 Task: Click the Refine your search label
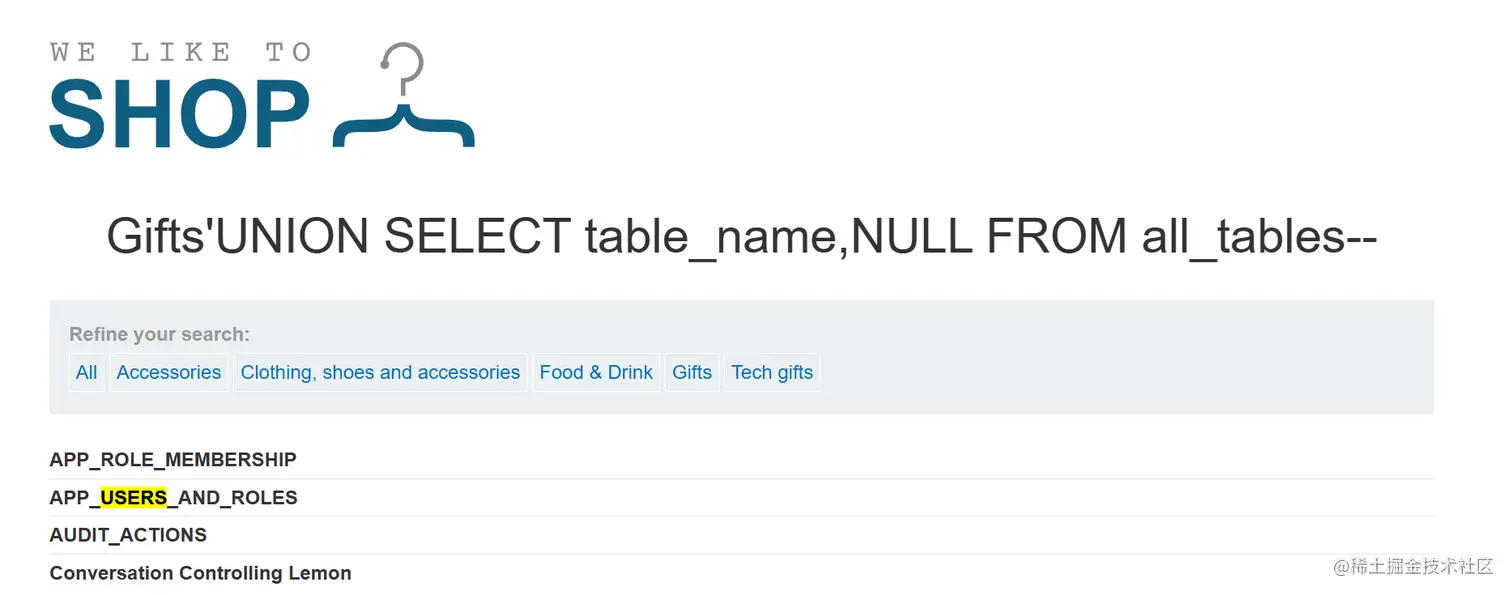(x=160, y=334)
